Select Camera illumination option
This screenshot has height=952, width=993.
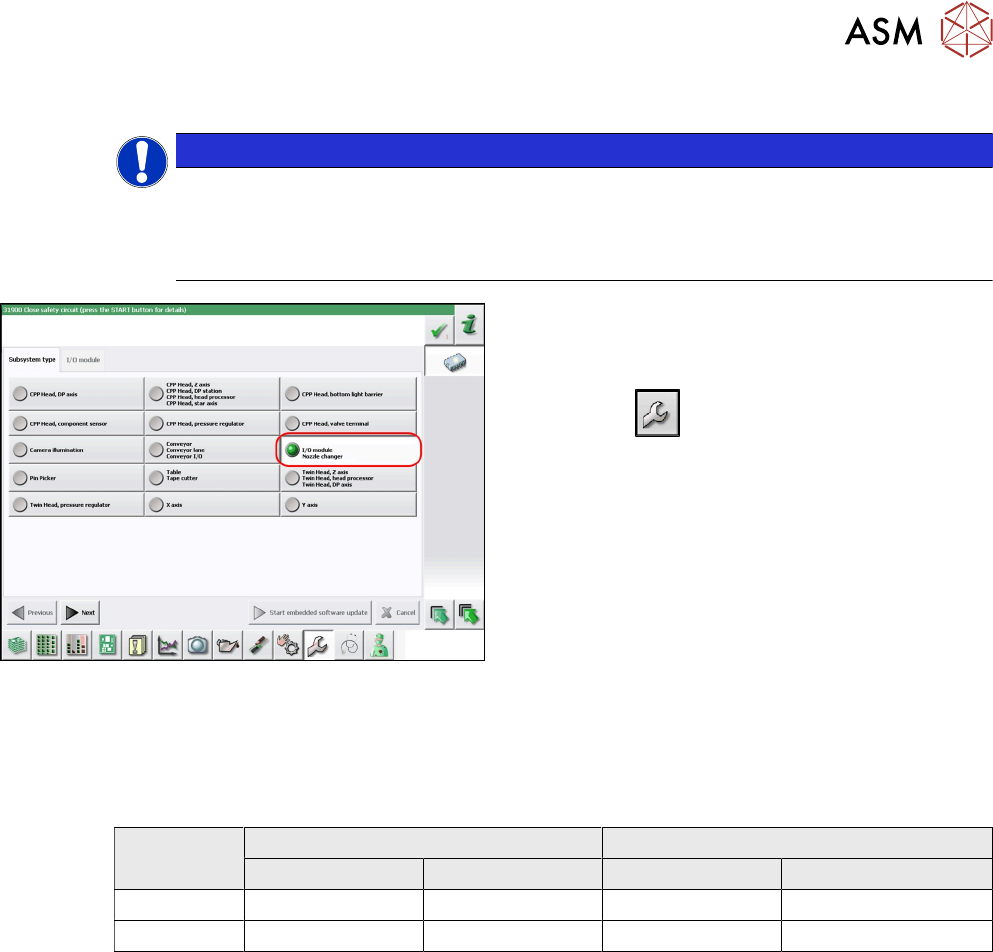tap(77, 450)
